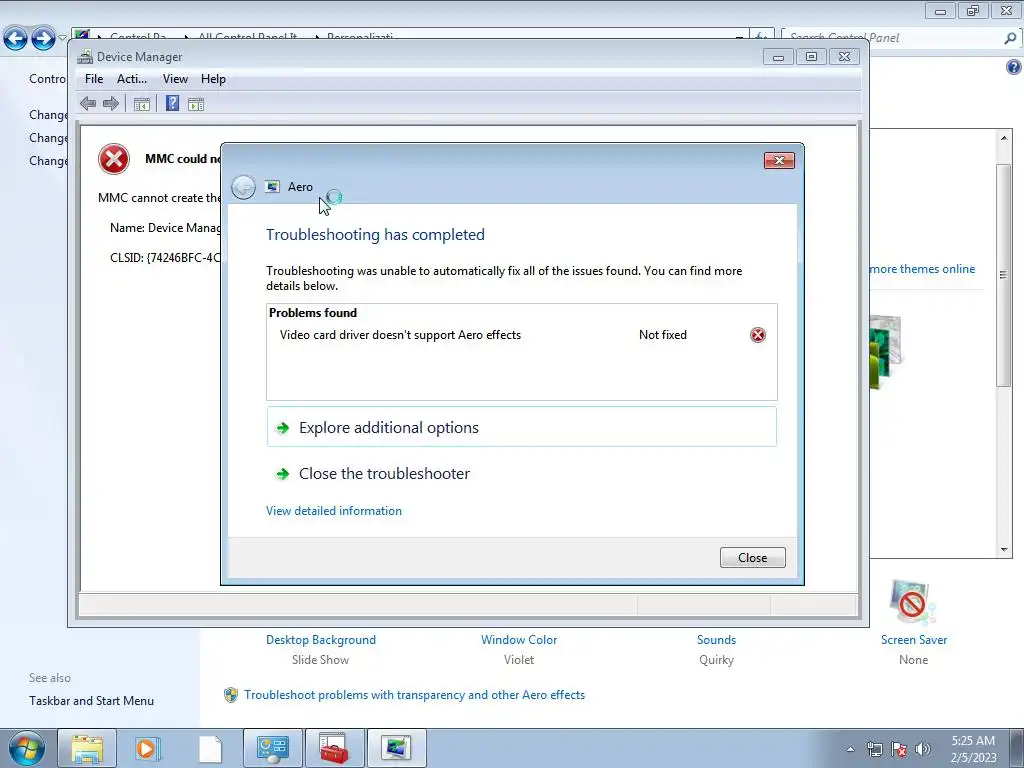Screen dimensions: 1024x768
Task: Open Explore additional options
Action: point(522,427)
